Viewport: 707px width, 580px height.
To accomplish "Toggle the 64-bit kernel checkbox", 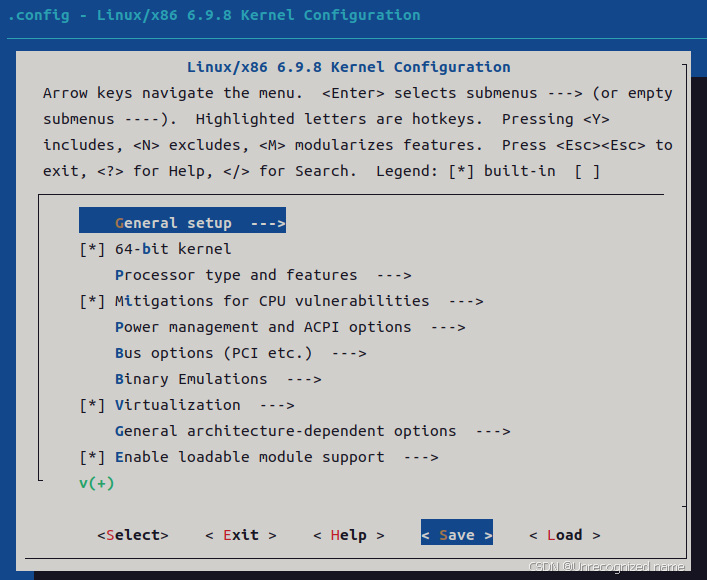I will tap(92, 249).
